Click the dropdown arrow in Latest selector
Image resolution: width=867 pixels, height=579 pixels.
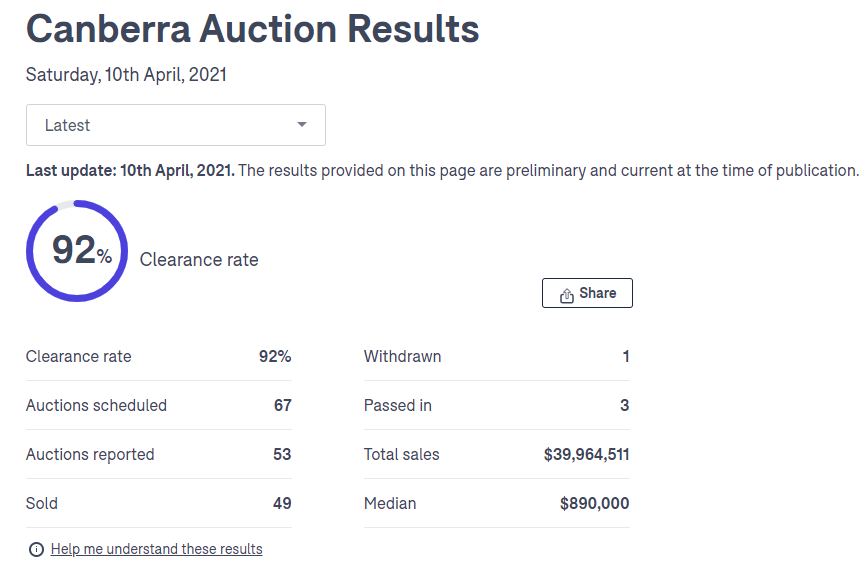(x=302, y=124)
